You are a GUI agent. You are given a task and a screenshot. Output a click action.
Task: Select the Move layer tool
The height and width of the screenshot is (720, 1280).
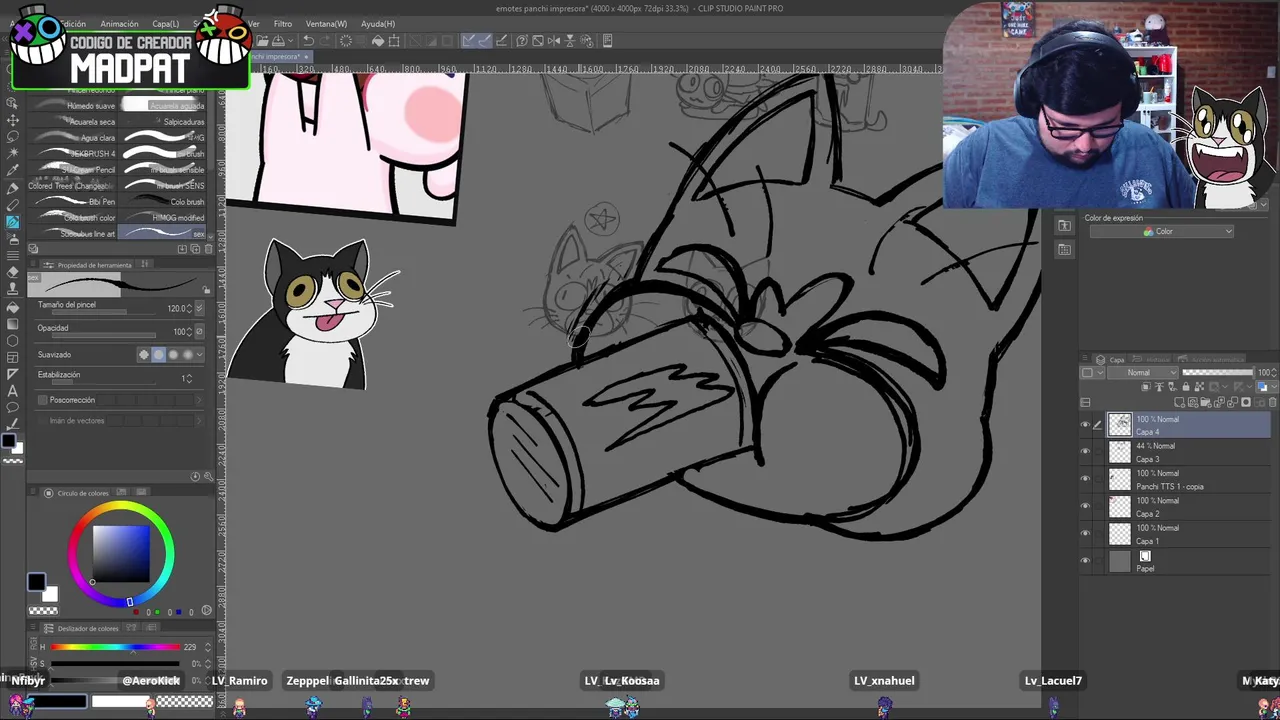click(x=12, y=120)
